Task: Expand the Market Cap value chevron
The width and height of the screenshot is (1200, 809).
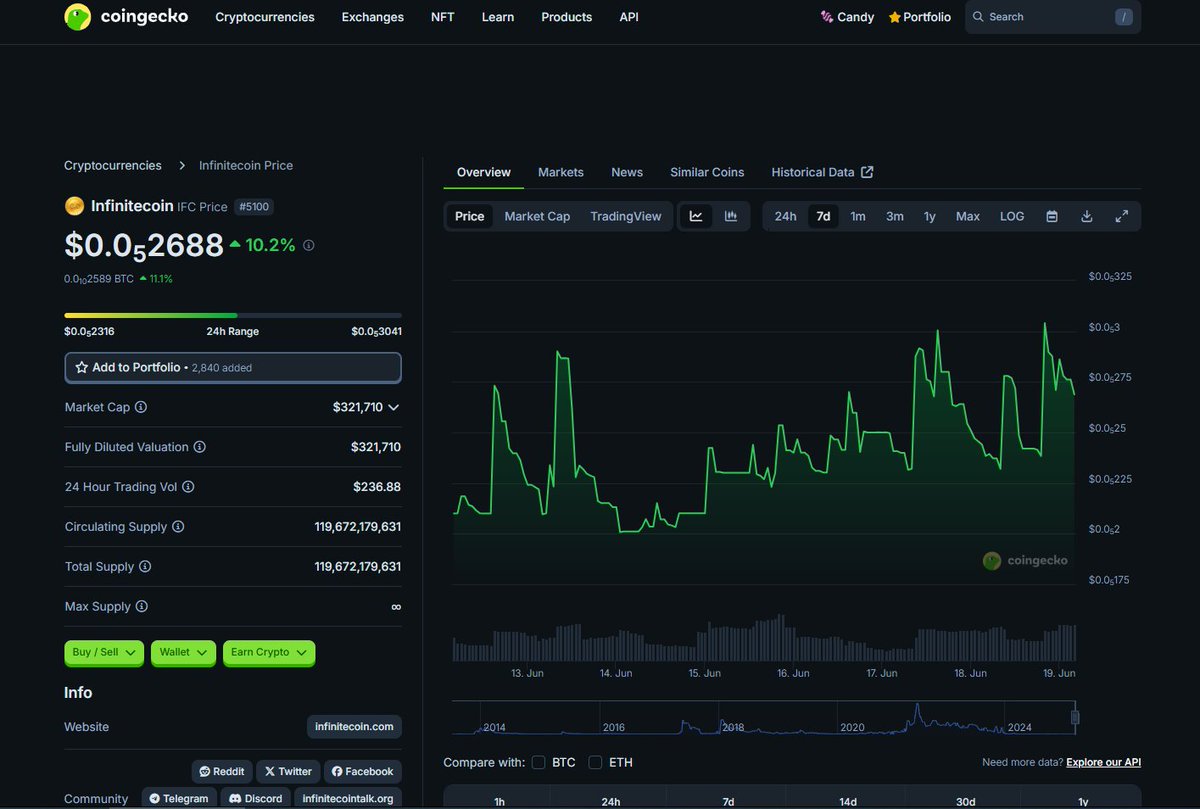Action: point(394,408)
